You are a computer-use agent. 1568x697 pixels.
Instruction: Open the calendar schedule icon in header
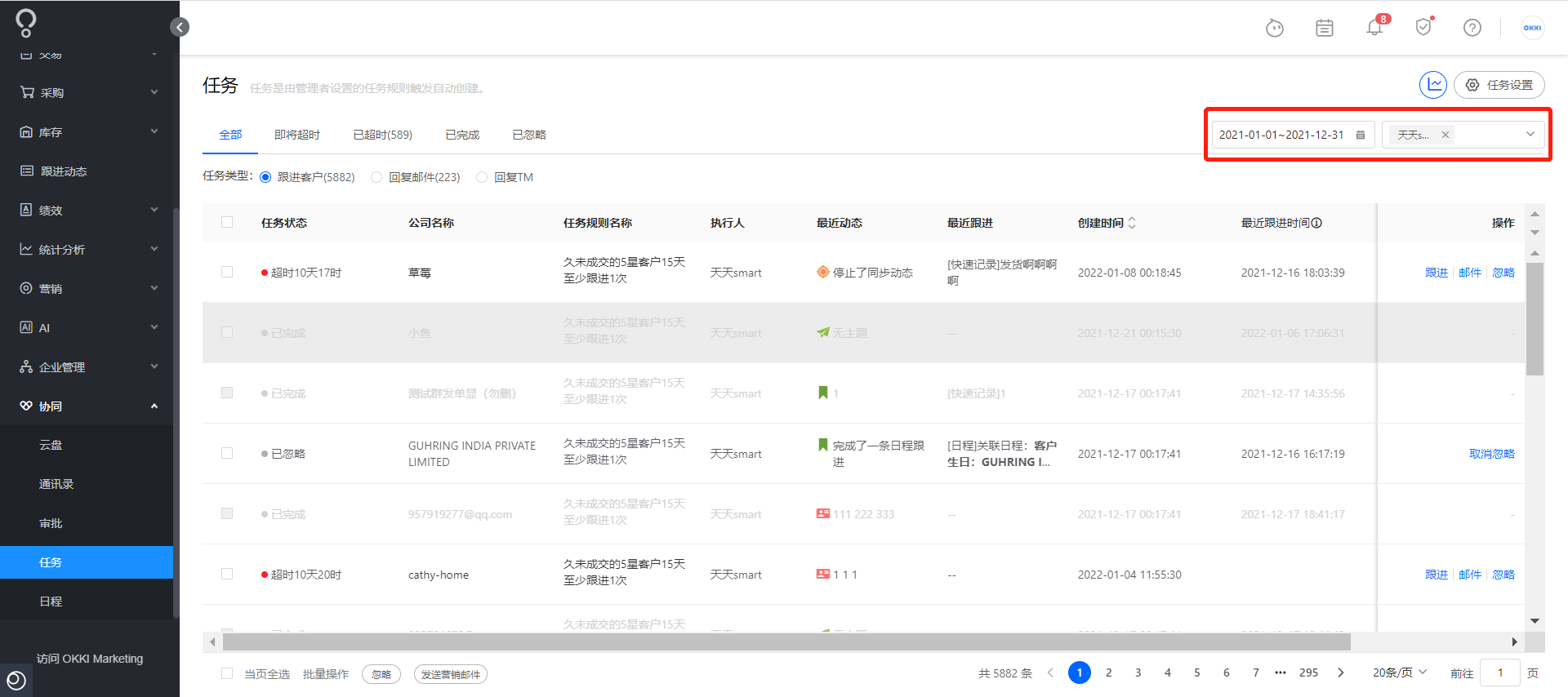point(1325,28)
